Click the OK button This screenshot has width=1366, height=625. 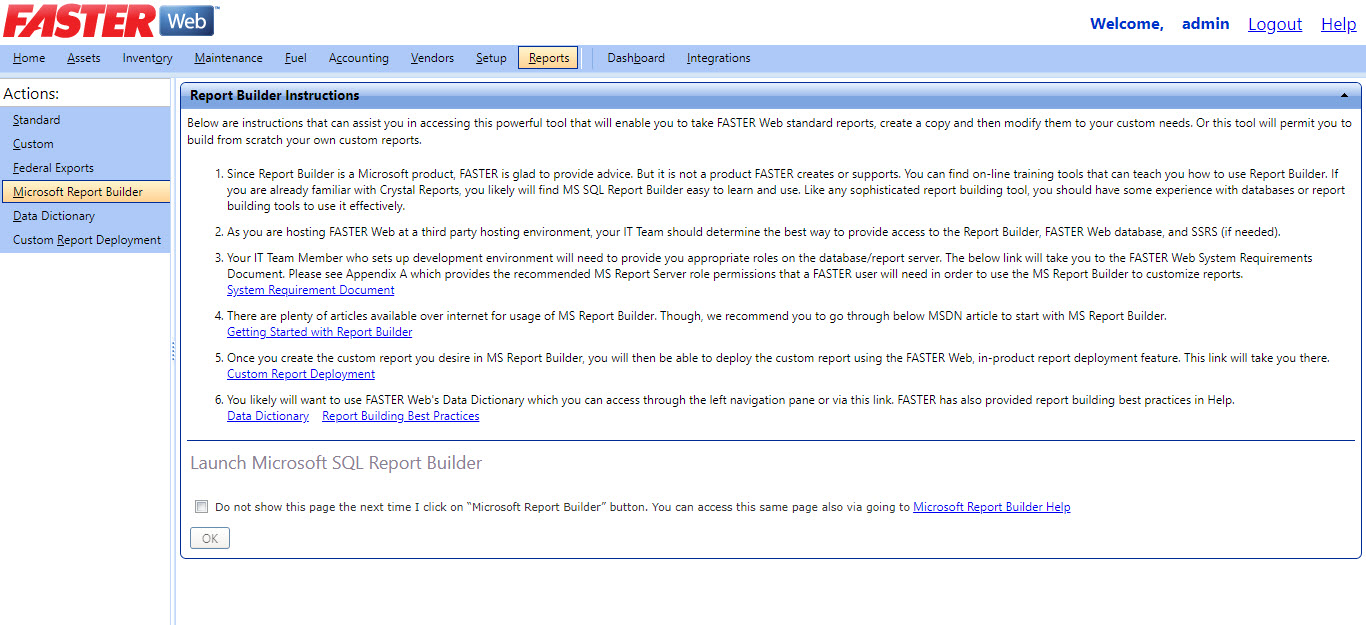[210, 538]
